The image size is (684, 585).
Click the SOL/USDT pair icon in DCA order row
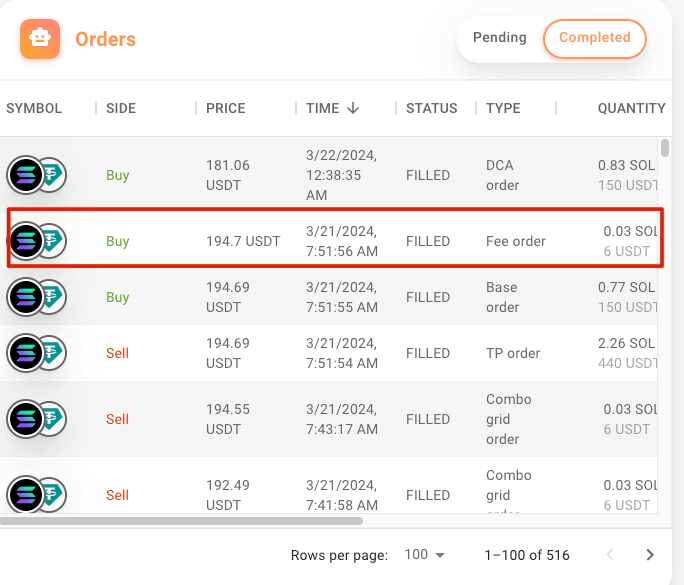pos(36,175)
